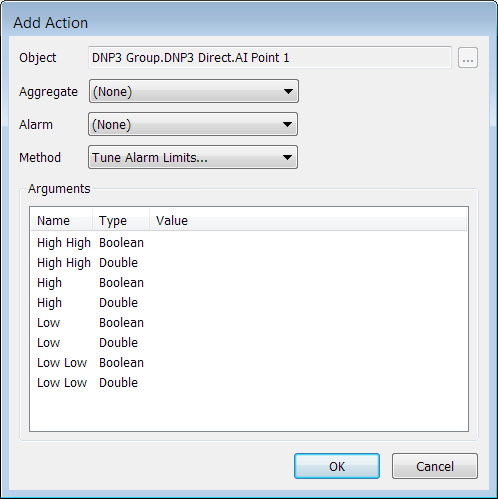The height and width of the screenshot is (499, 498).
Task: Click the Value column header
Action: click(x=308, y=220)
